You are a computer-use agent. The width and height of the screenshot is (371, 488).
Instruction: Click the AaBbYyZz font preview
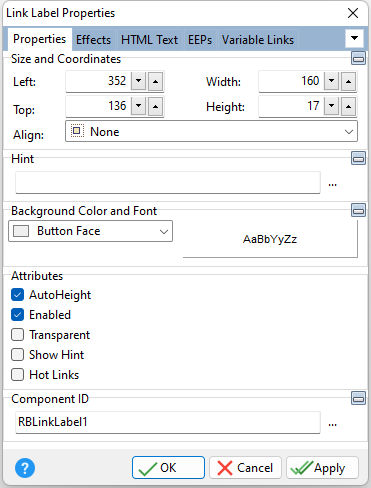(x=270, y=239)
